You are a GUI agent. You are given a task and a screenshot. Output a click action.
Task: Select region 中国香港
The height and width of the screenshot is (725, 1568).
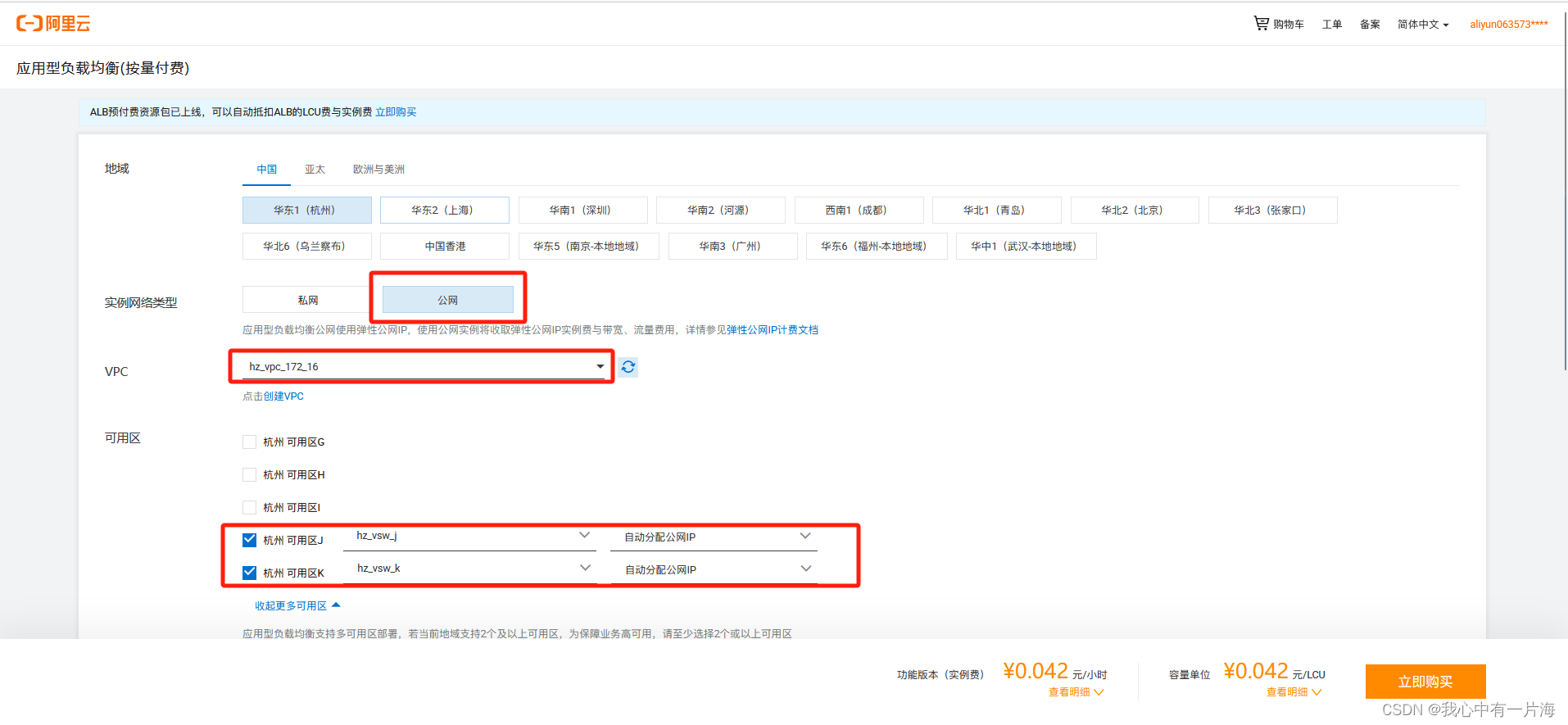445,247
